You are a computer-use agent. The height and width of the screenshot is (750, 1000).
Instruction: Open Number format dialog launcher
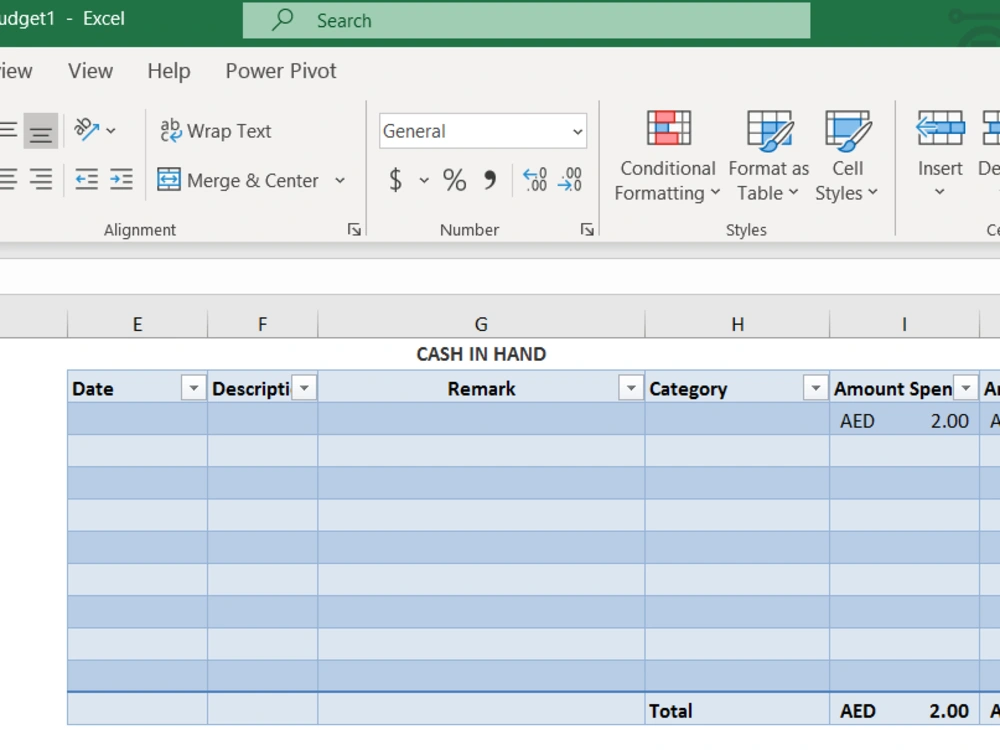587,230
